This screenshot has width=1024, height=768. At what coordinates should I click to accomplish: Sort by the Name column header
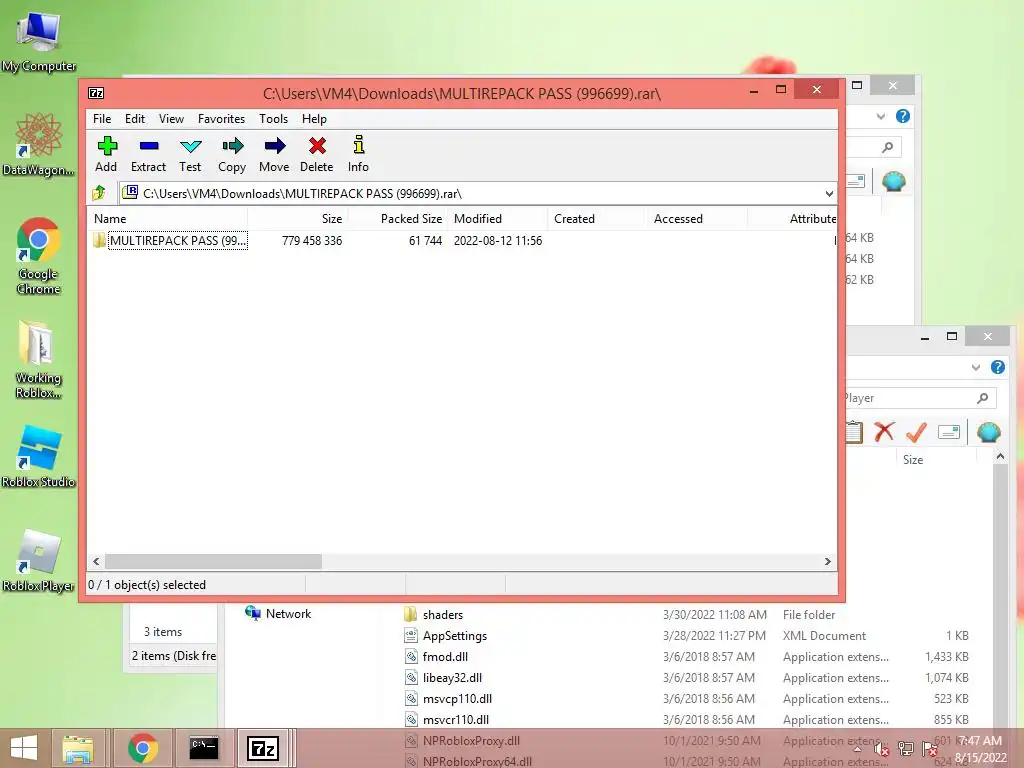[x=168, y=219]
